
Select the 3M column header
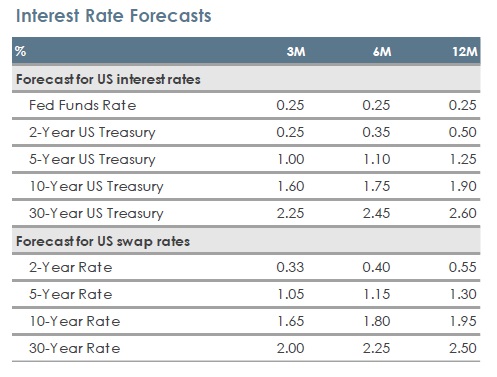click(296, 52)
